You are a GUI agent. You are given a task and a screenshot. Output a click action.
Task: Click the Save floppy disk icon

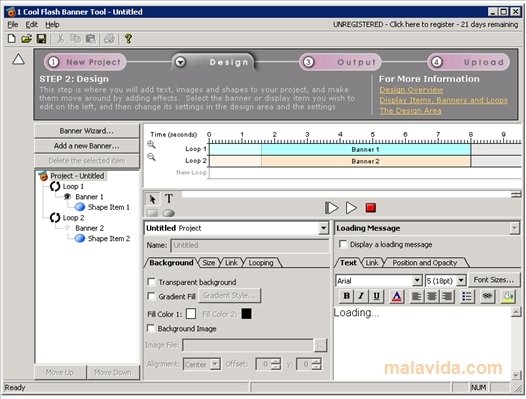pos(41,39)
